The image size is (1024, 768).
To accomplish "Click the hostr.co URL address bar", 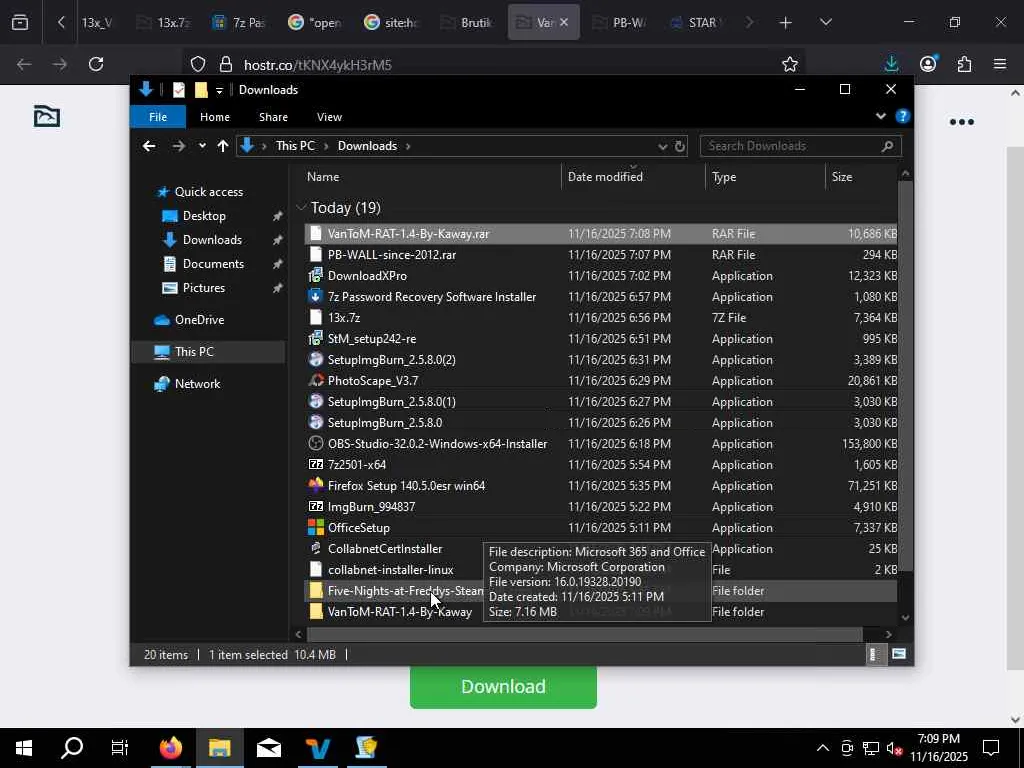I will coord(496,64).
